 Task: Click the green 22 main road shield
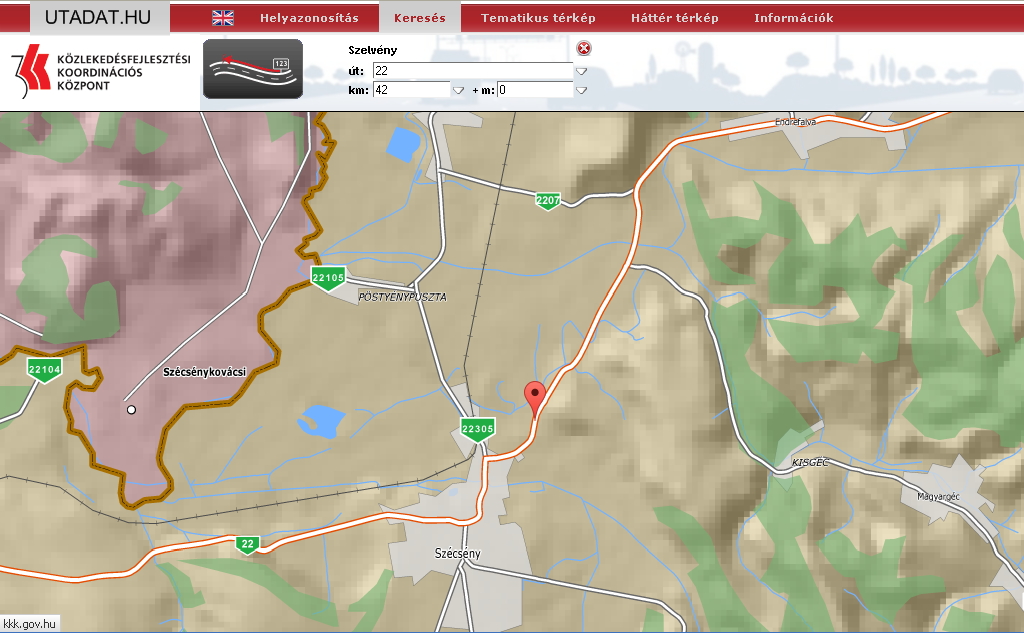[x=248, y=544]
